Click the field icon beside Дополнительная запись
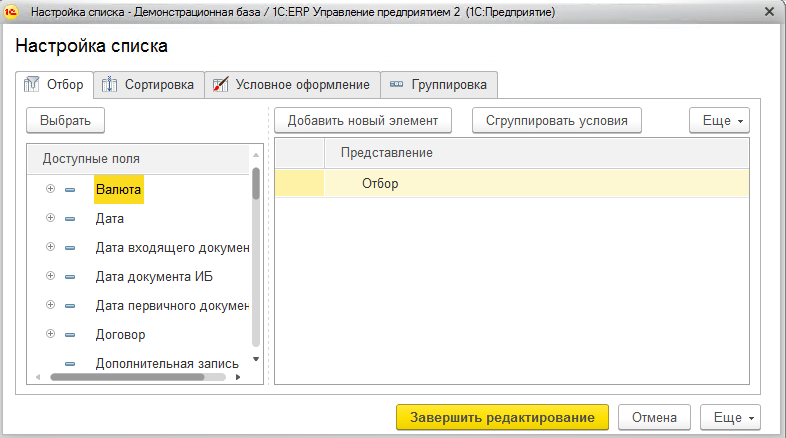This screenshot has width=786, height=438. click(x=70, y=364)
